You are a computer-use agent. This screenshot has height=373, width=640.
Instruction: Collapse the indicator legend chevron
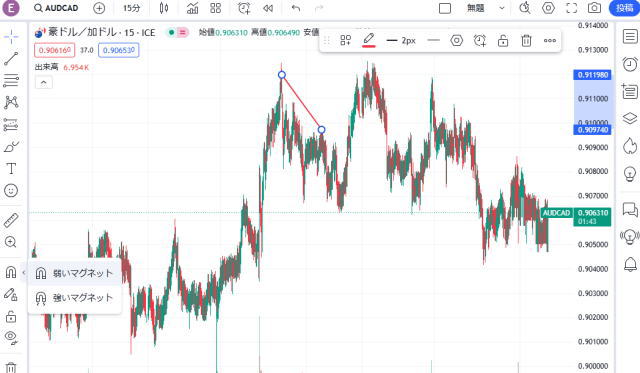(44, 83)
